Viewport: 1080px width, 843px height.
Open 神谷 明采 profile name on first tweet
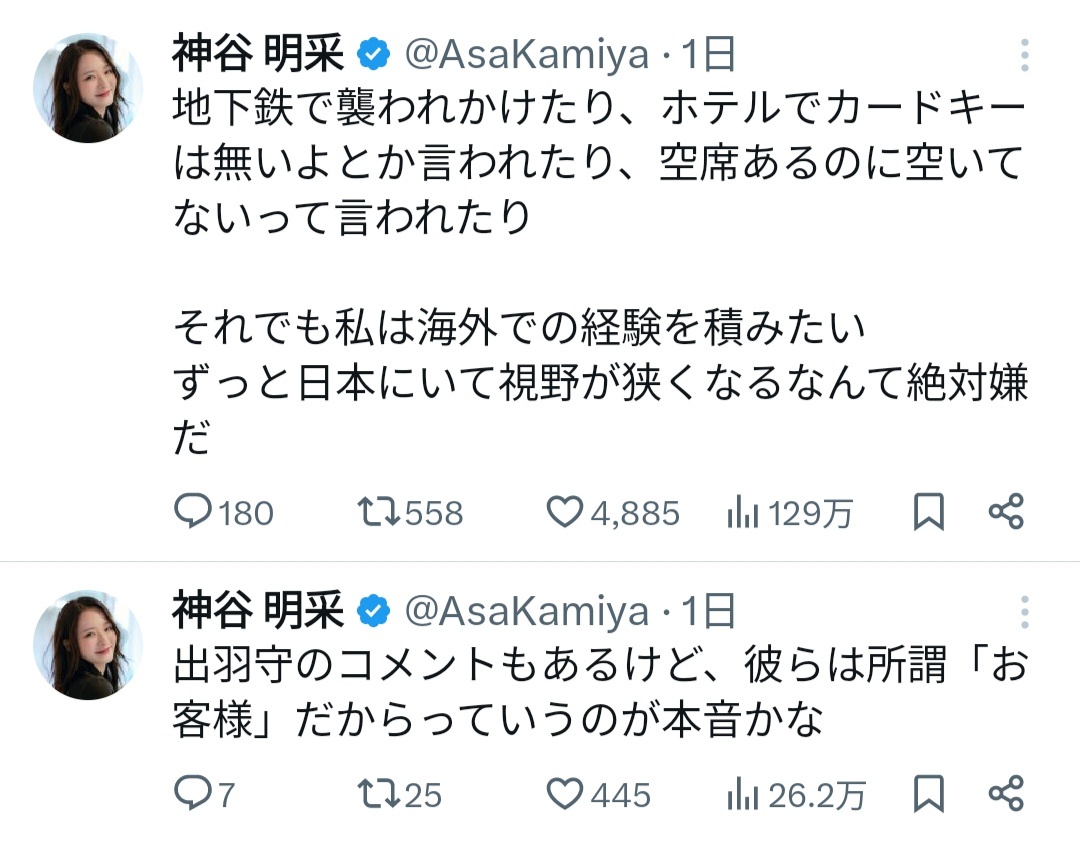[258, 56]
